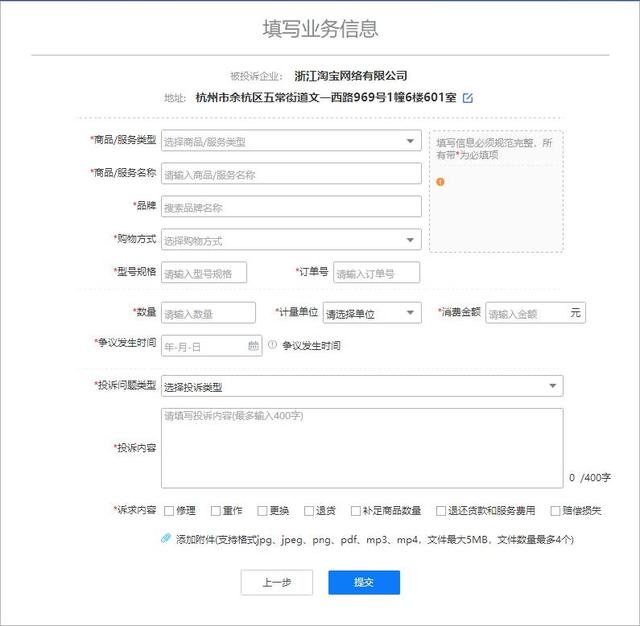Focus the 数量 input field
Image resolution: width=640 pixels, height=626 pixels.
coord(208,313)
